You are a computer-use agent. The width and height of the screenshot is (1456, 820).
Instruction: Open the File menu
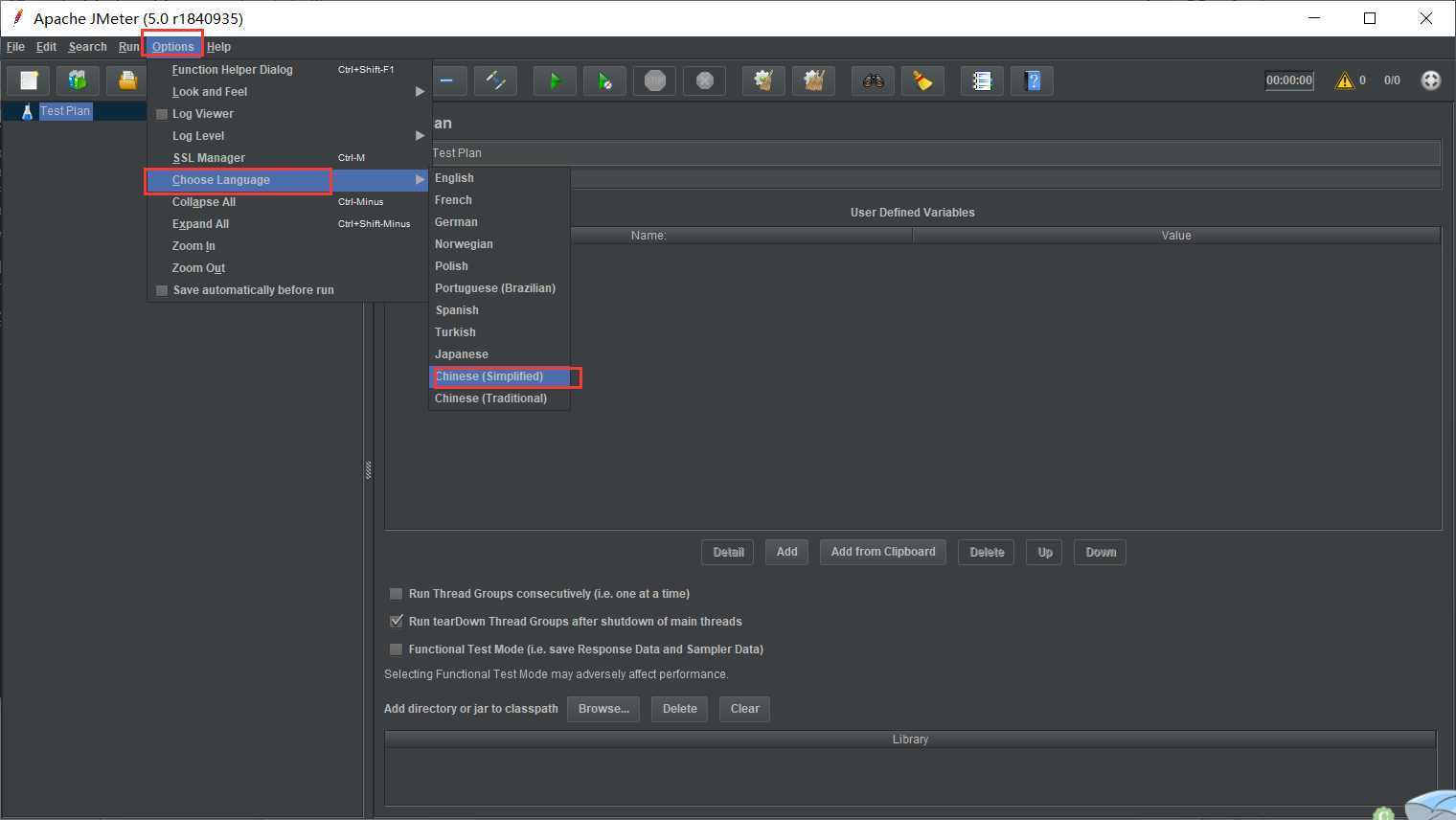[x=15, y=47]
